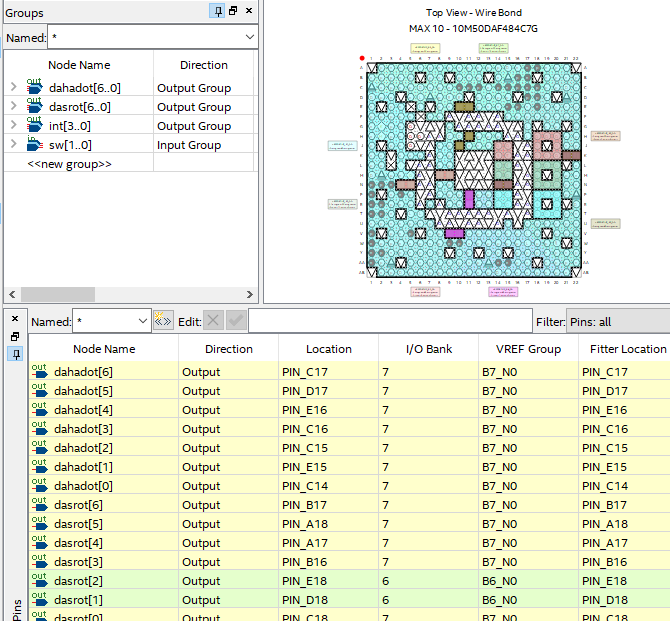Screen dimensions: 670x621
Task: Sort by Location column header
Action: (x=328, y=349)
